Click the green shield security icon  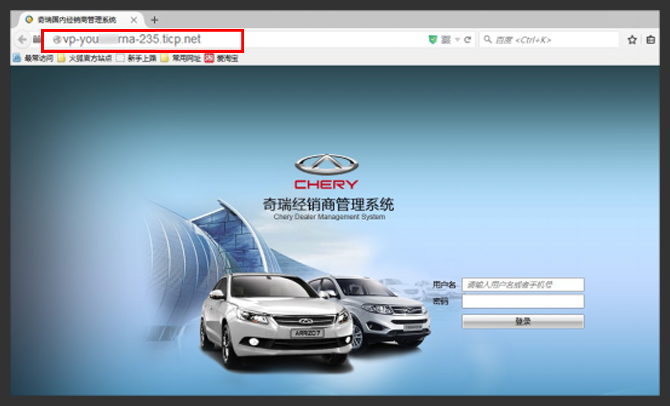[432, 40]
